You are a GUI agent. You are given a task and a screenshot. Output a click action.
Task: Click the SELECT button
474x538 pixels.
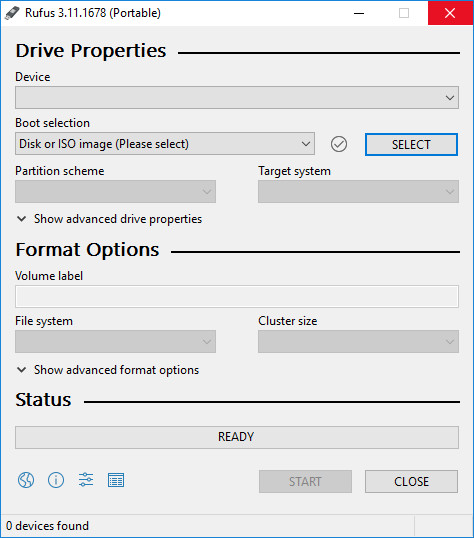pos(411,144)
